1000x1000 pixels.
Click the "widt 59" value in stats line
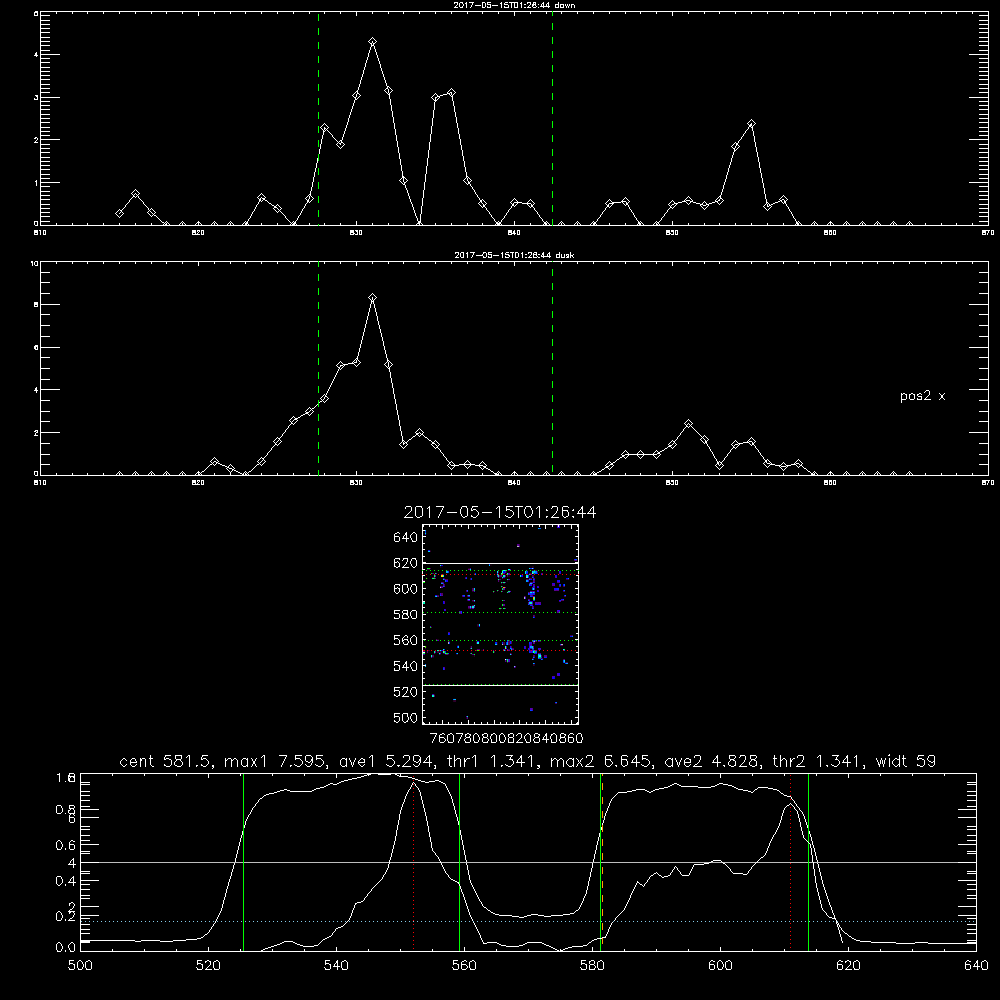click(906, 761)
